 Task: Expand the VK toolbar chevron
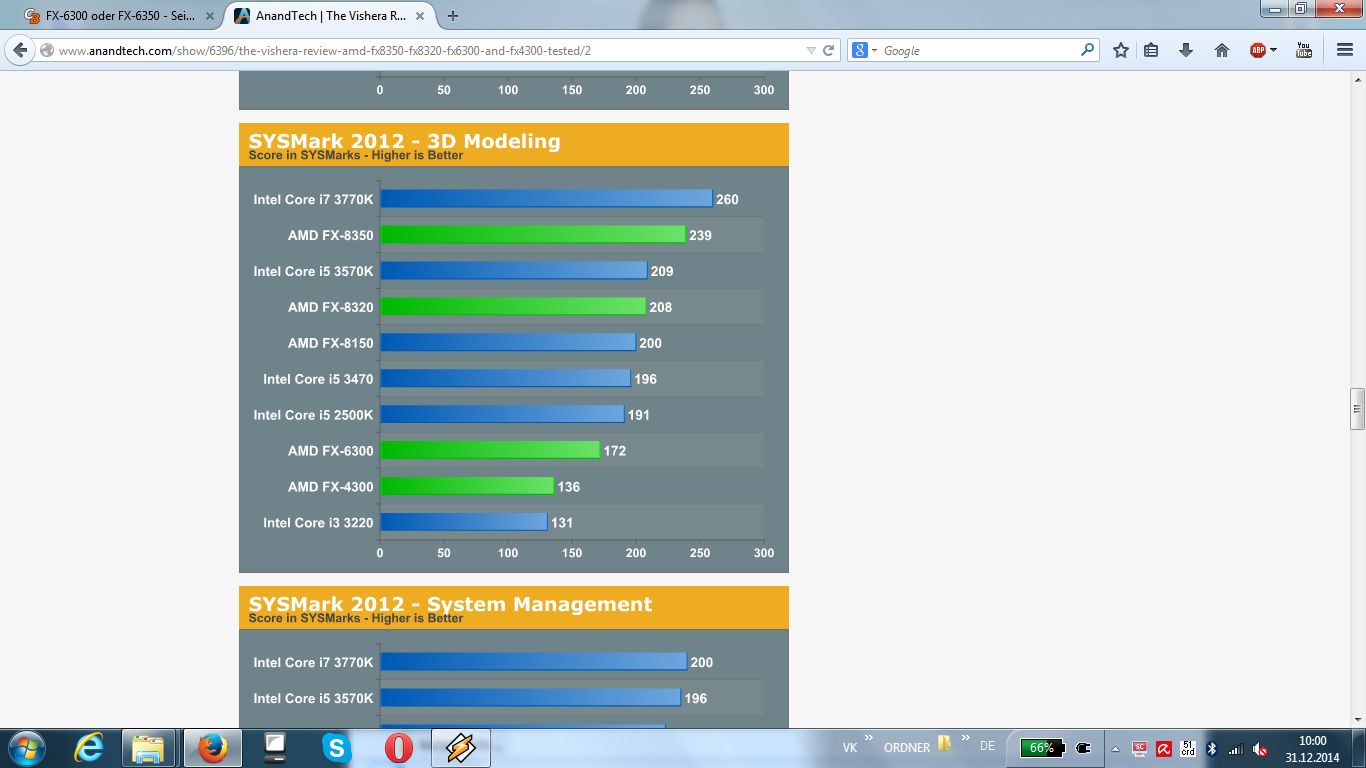[869, 739]
